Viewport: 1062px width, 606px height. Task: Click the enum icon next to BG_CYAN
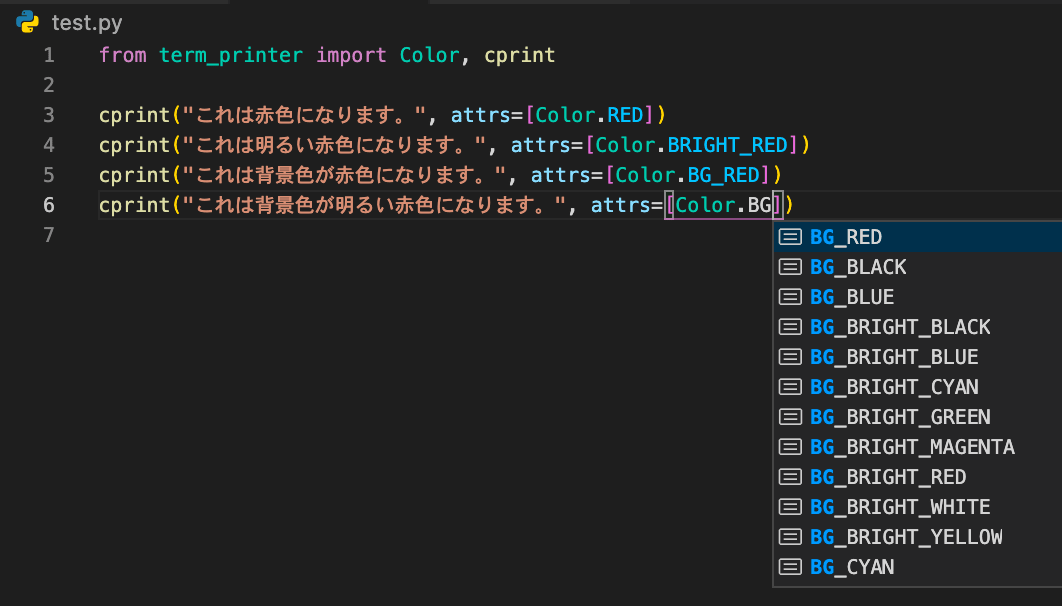790,567
